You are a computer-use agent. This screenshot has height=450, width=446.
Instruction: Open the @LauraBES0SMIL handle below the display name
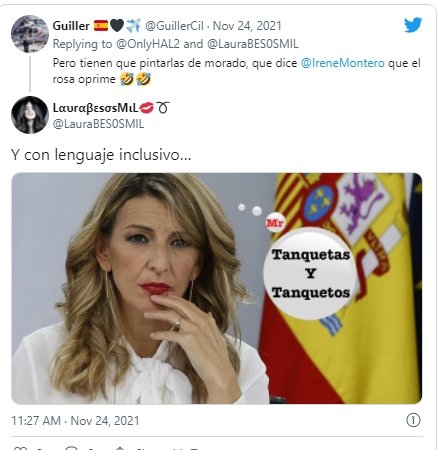98,124
